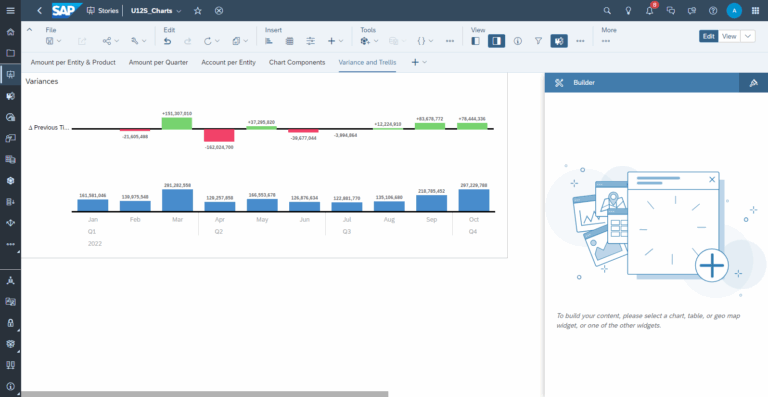Expand the Refresh dropdown arrow
The height and width of the screenshot is (397, 768).
(x=217, y=41)
